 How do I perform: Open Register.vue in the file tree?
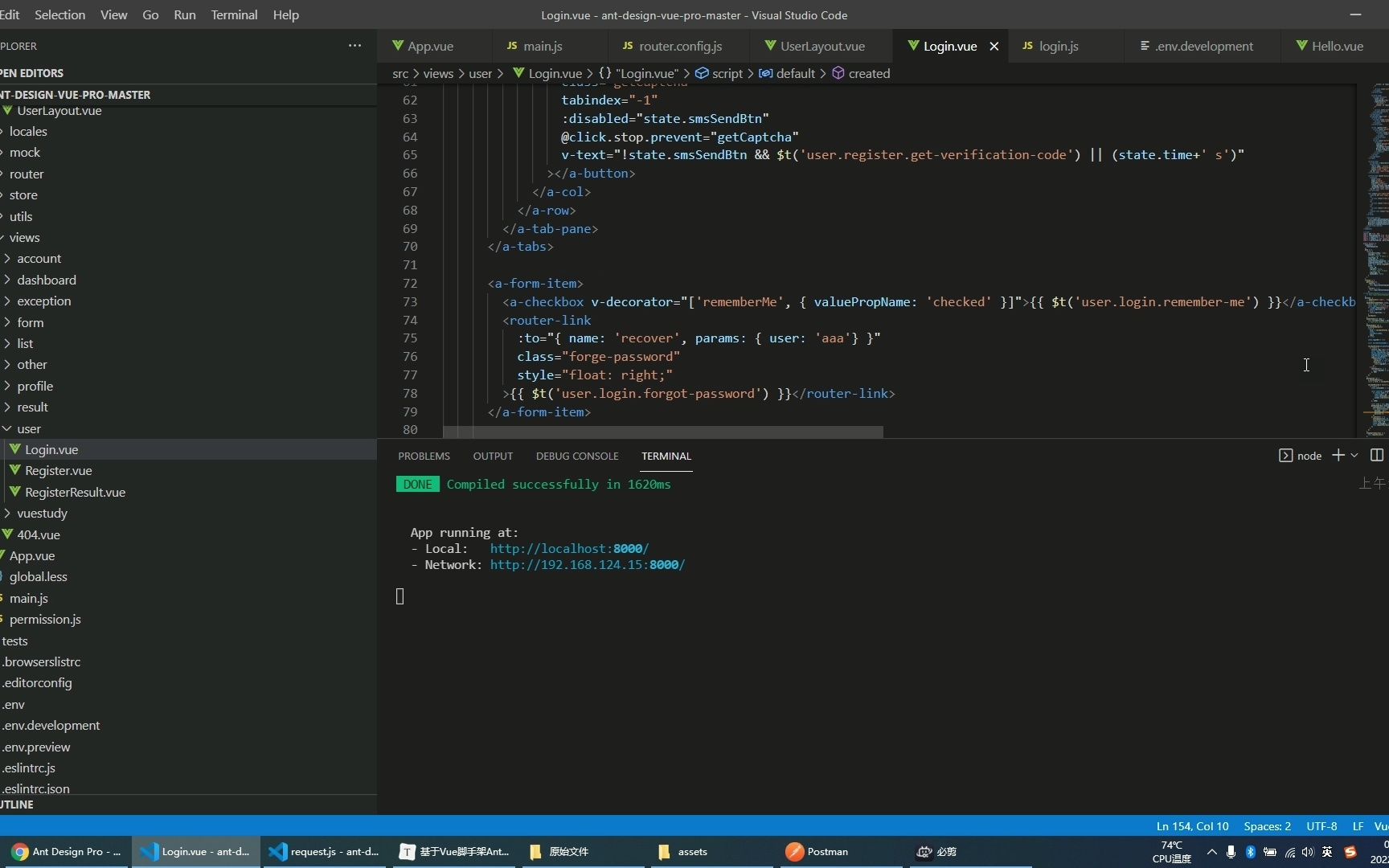pos(58,470)
